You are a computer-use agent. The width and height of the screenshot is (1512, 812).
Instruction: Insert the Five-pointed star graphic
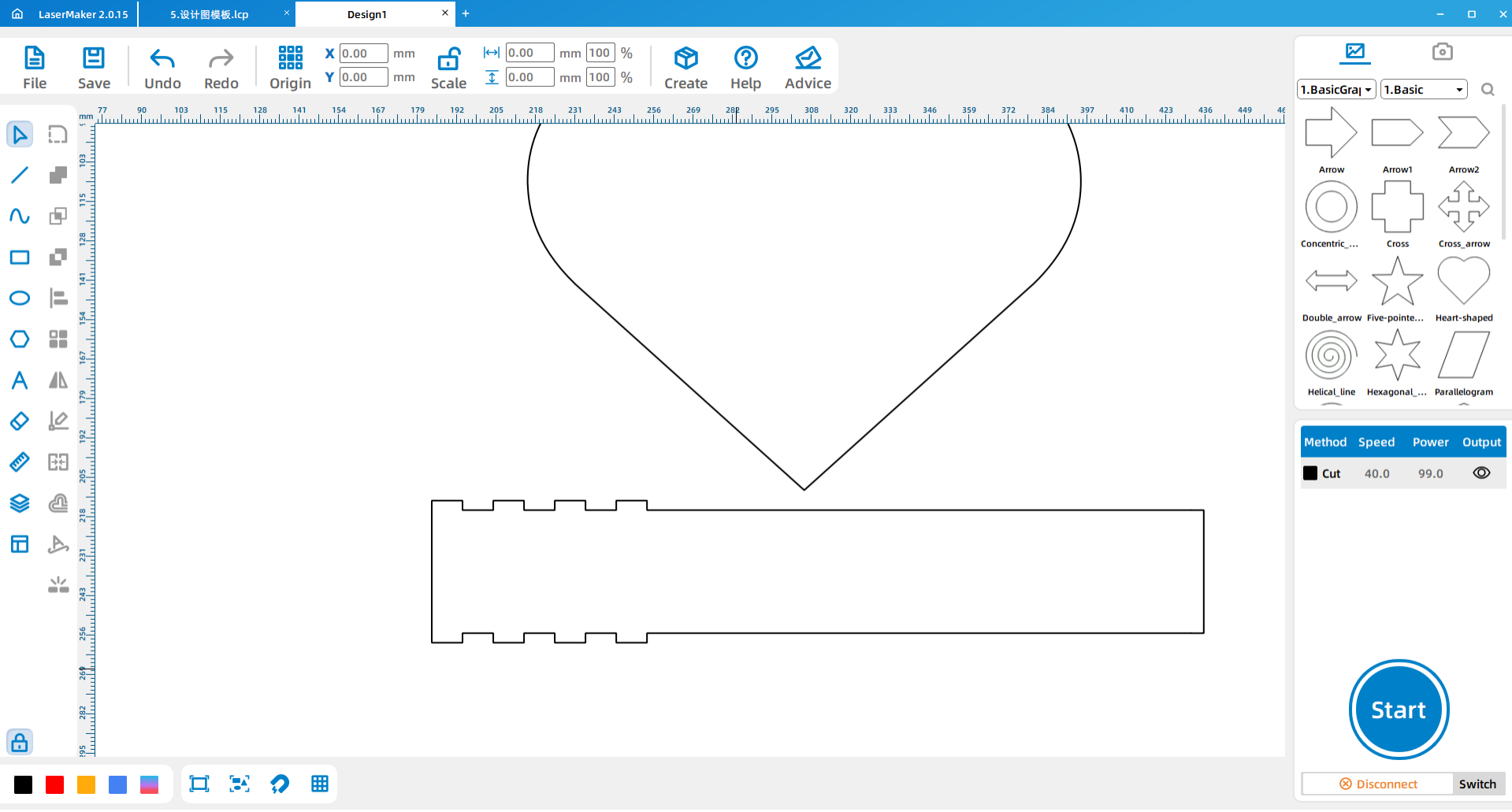click(x=1397, y=288)
